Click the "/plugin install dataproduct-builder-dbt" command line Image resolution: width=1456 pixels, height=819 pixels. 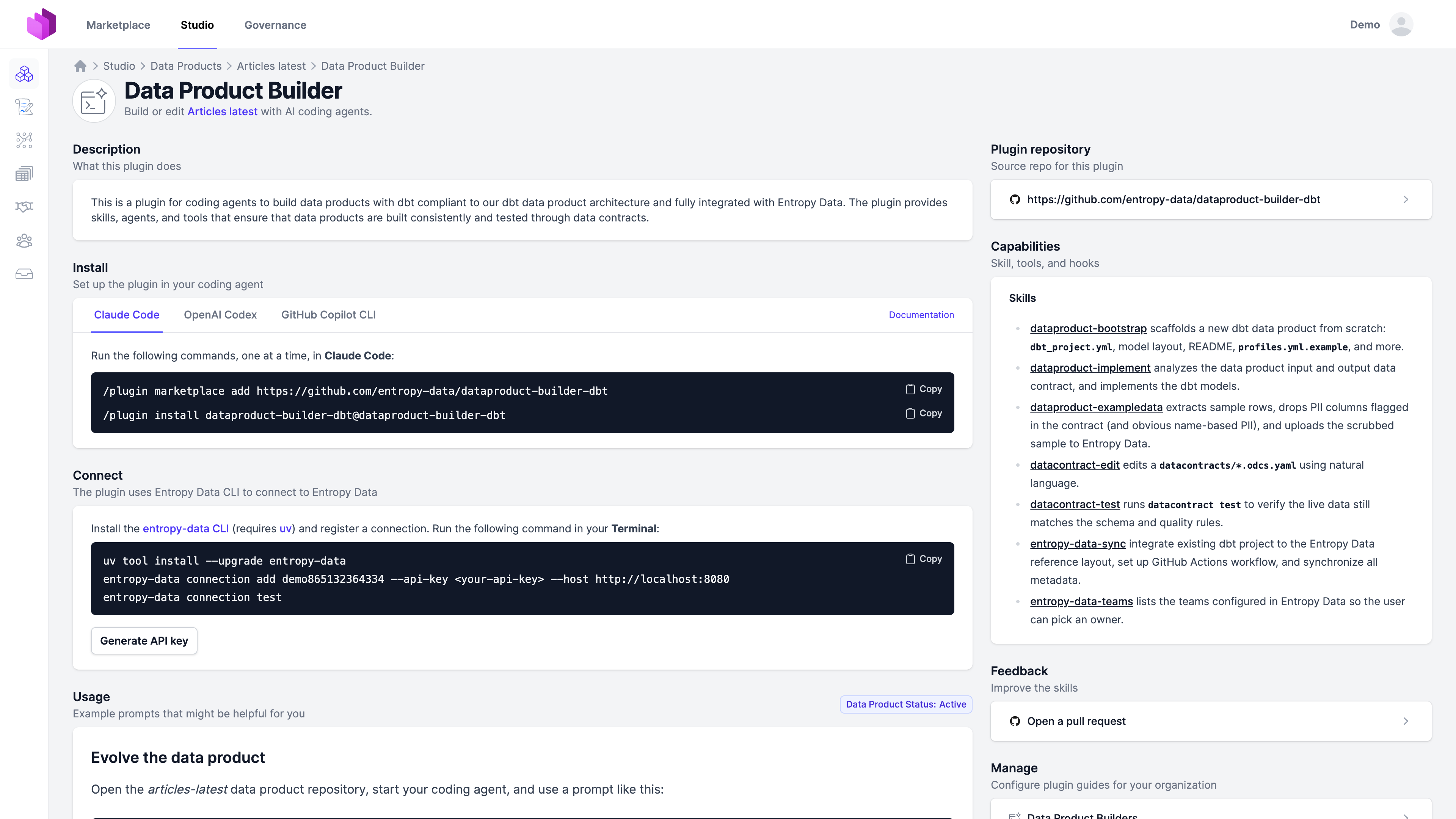point(304,416)
